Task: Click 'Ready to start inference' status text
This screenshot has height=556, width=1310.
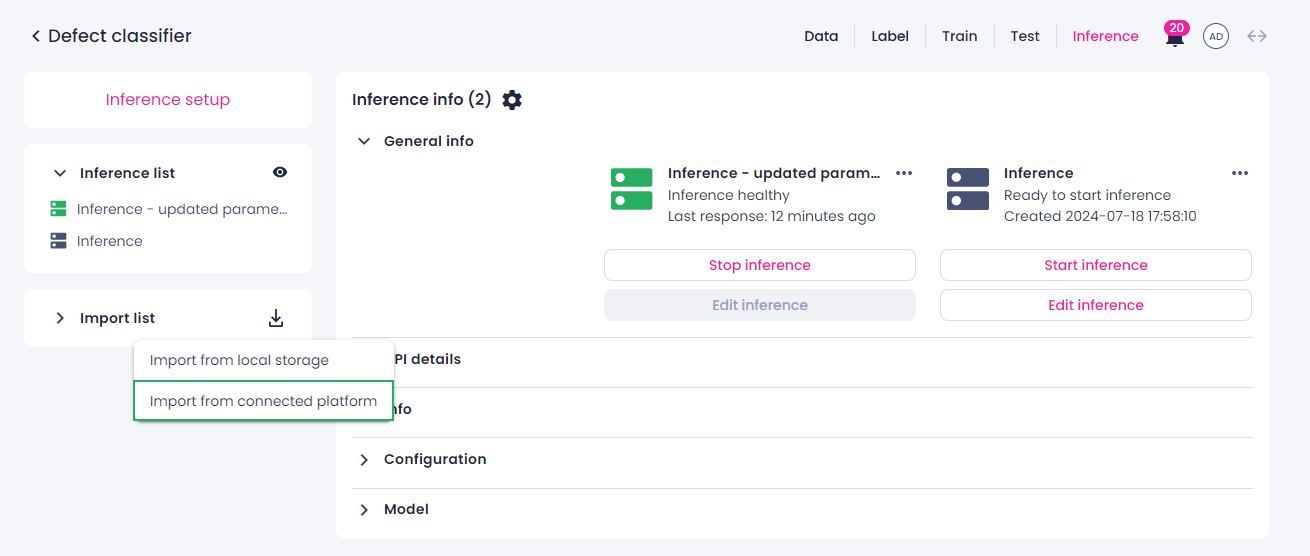Action: (x=1087, y=195)
